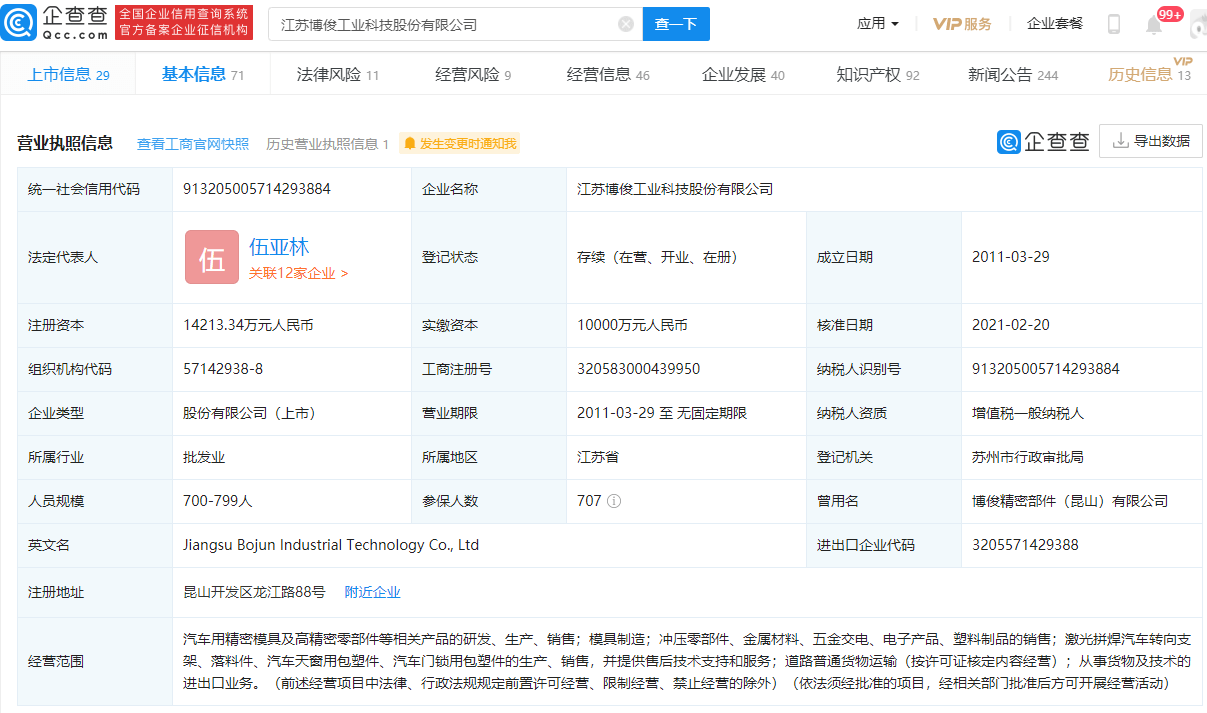Click the 导出数据 export button
This screenshot has height=713, width=1207.
[x=1150, y=141]
